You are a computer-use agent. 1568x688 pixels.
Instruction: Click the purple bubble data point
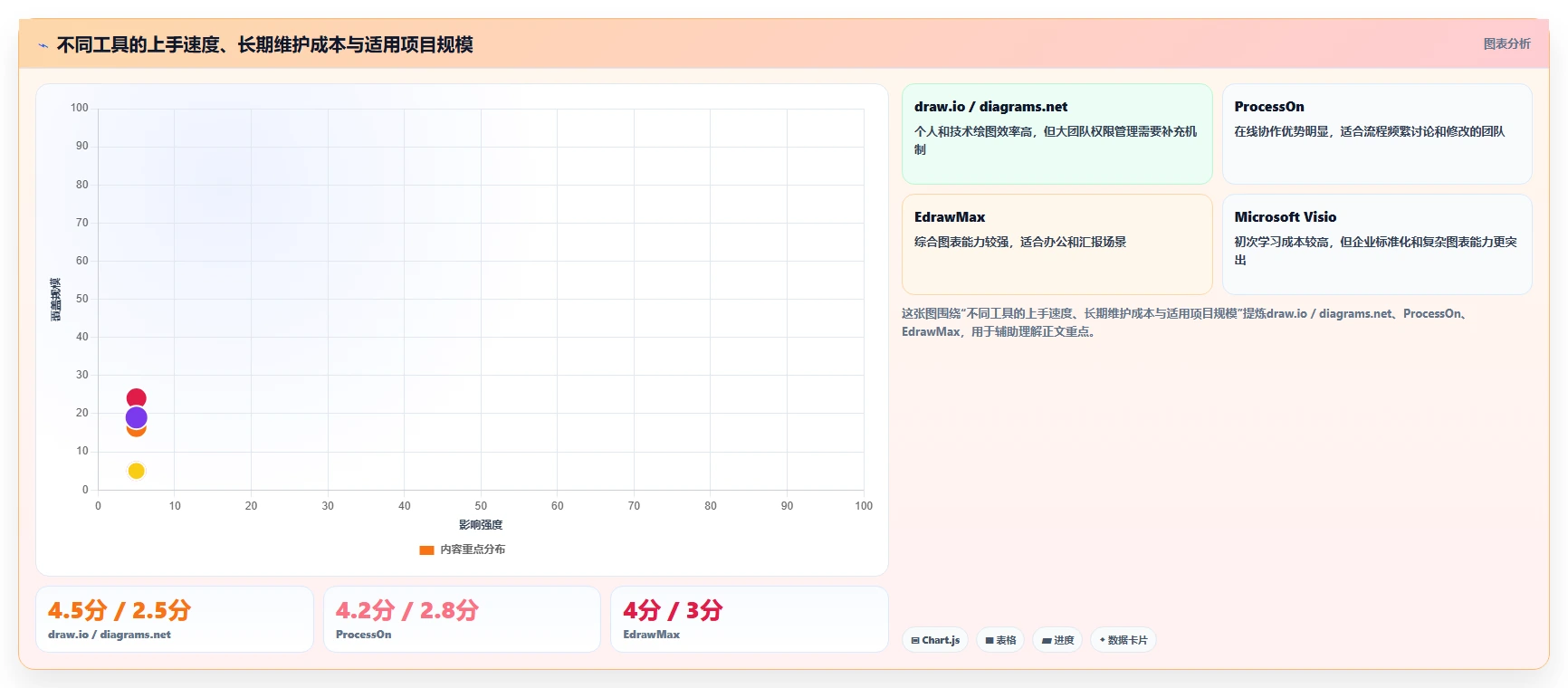coord(136,417)
